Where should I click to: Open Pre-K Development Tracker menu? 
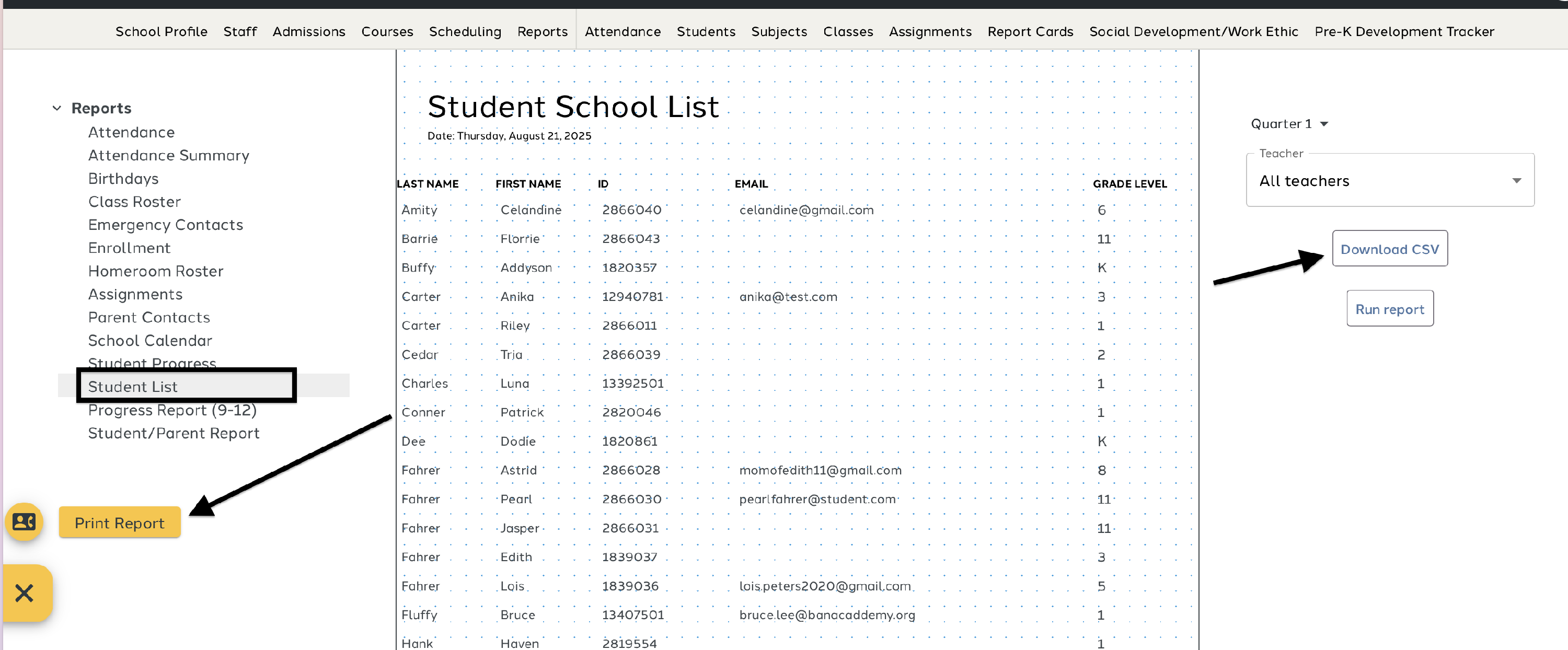tap(1404, 31)
